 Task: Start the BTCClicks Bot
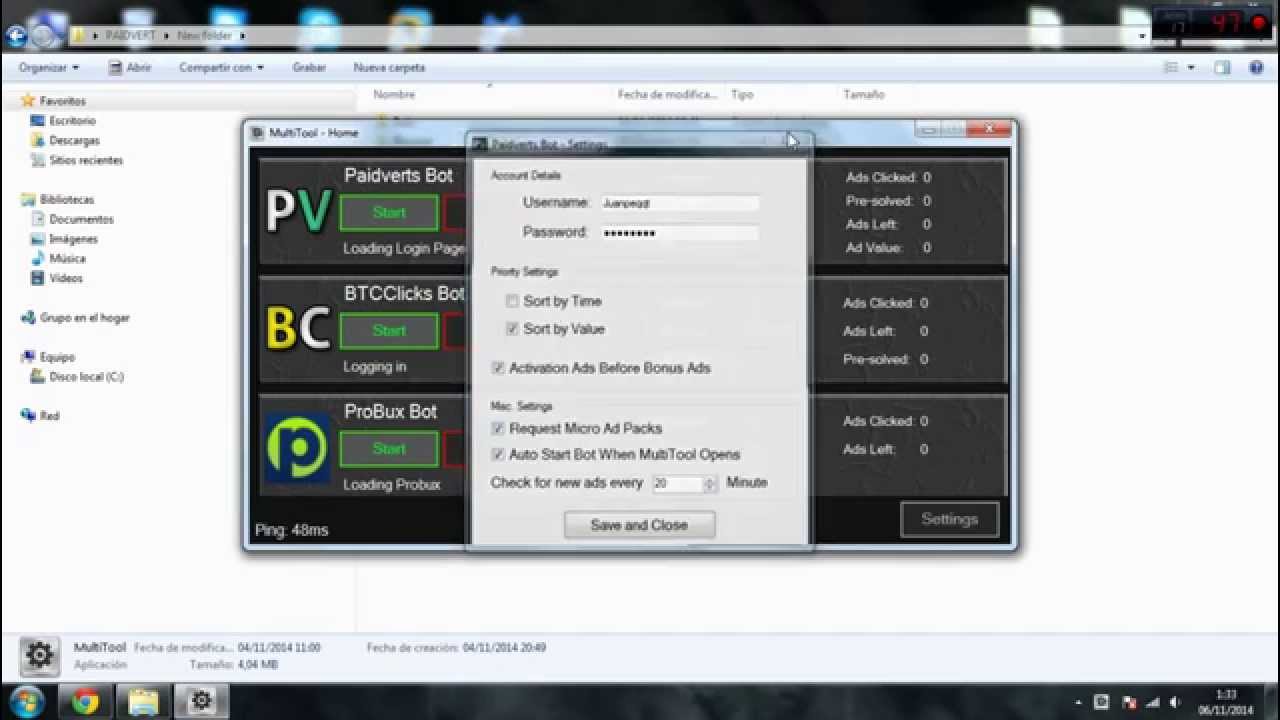(x=389, y=331)
